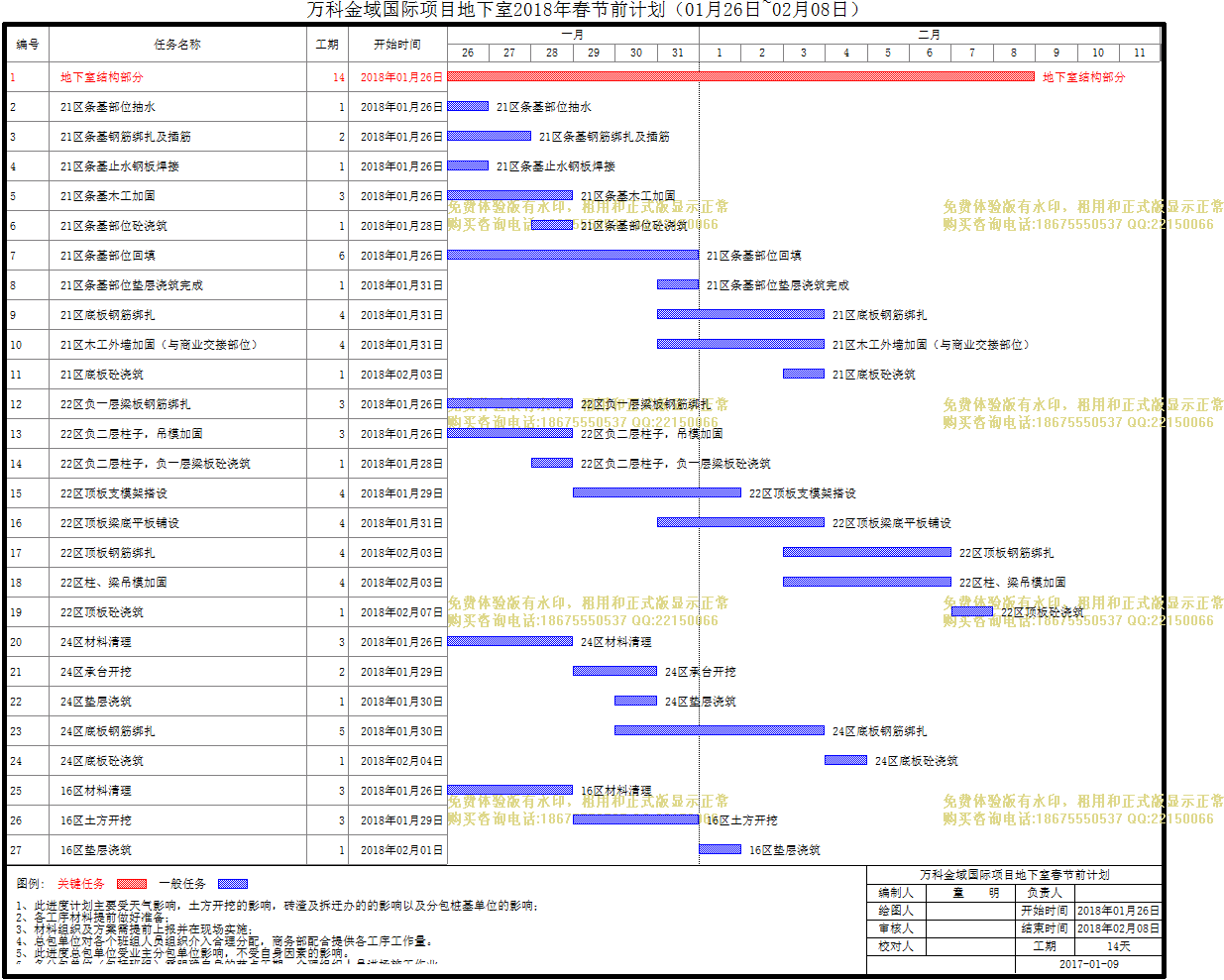Click the 工期 column header in the table
Viewport: 1224px width, 980px height.
[327, 45]
